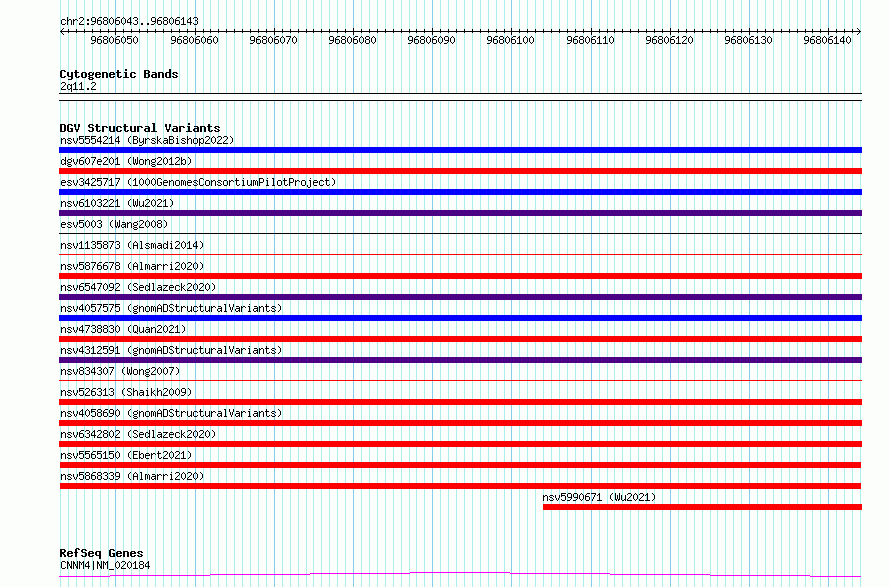Click ruler position 96806060
Image resolution: width=890 pixels, height=587 pixels.
pyautogui.click(x=194, y=40)
